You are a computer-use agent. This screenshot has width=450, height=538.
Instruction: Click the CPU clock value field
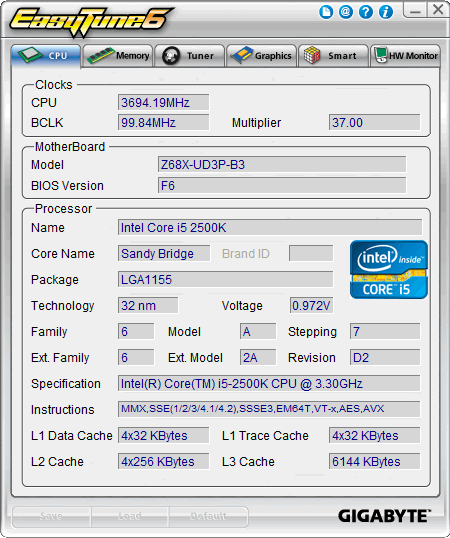[x=163, y=102]
